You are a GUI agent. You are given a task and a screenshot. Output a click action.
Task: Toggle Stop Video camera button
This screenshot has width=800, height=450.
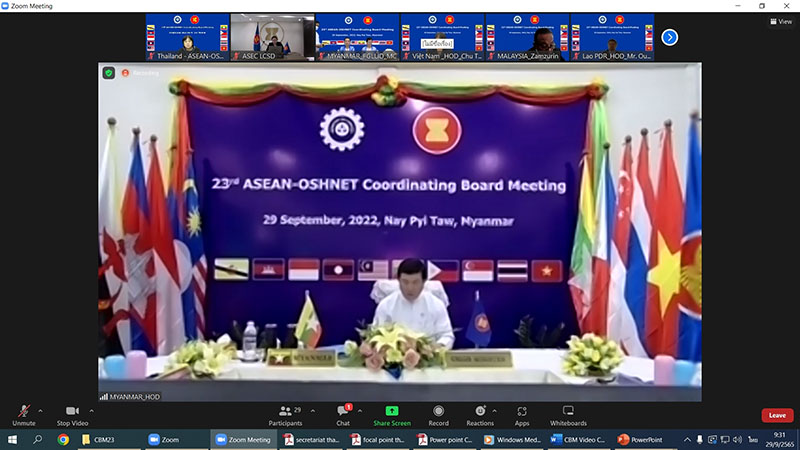pos(71,415)
